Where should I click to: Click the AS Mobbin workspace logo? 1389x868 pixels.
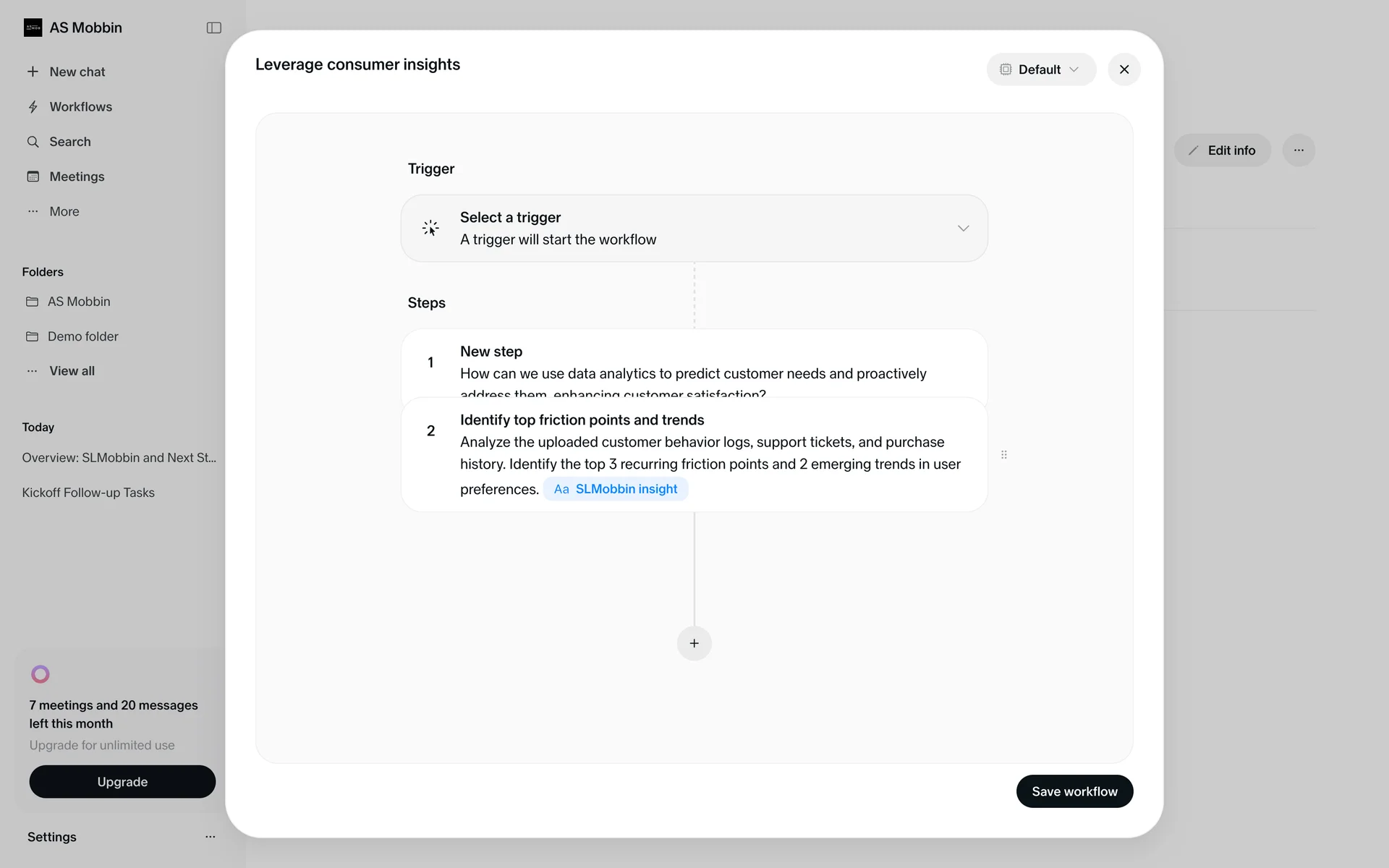[33, 27]
